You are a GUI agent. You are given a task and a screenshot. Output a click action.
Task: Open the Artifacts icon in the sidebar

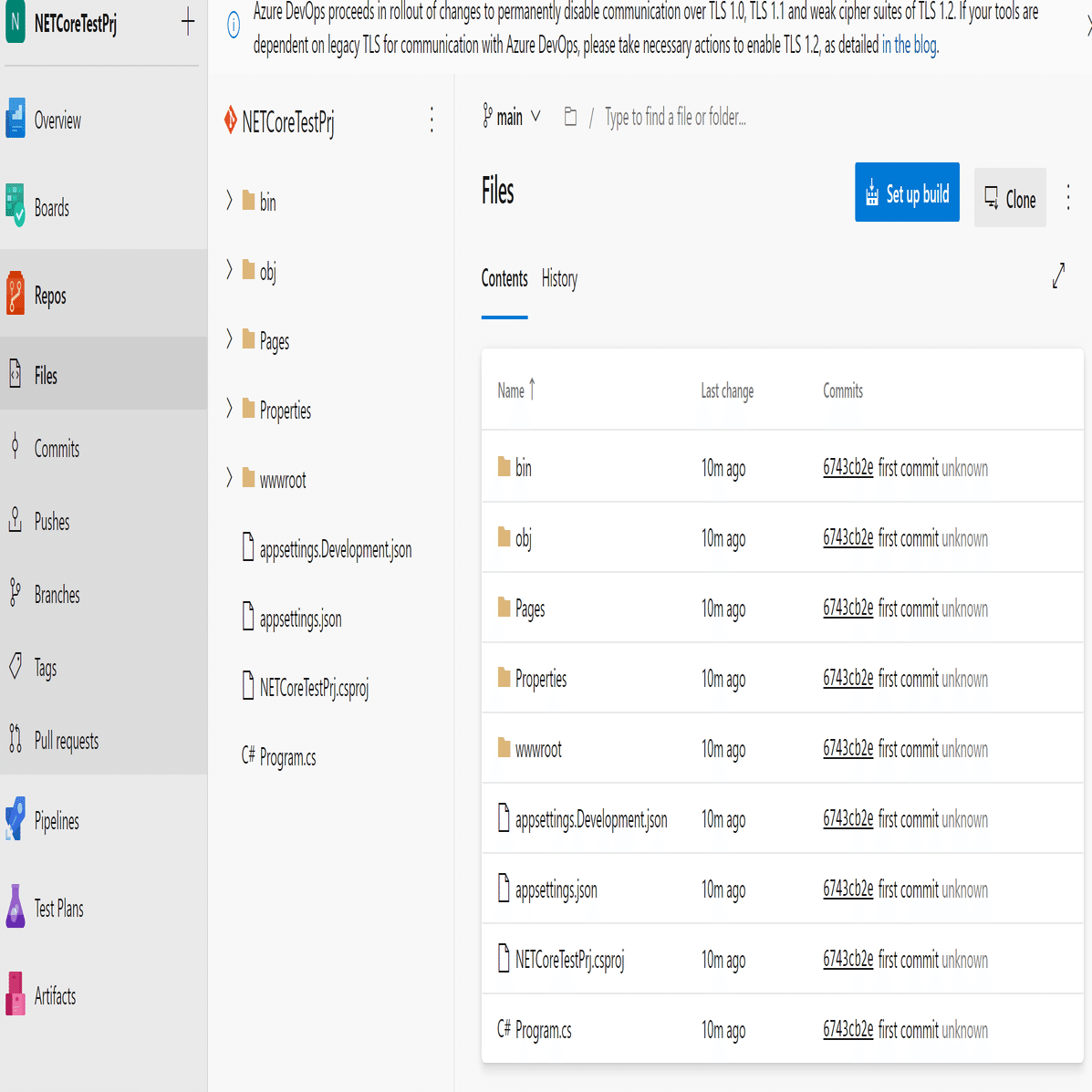click(x=16, y=993)
